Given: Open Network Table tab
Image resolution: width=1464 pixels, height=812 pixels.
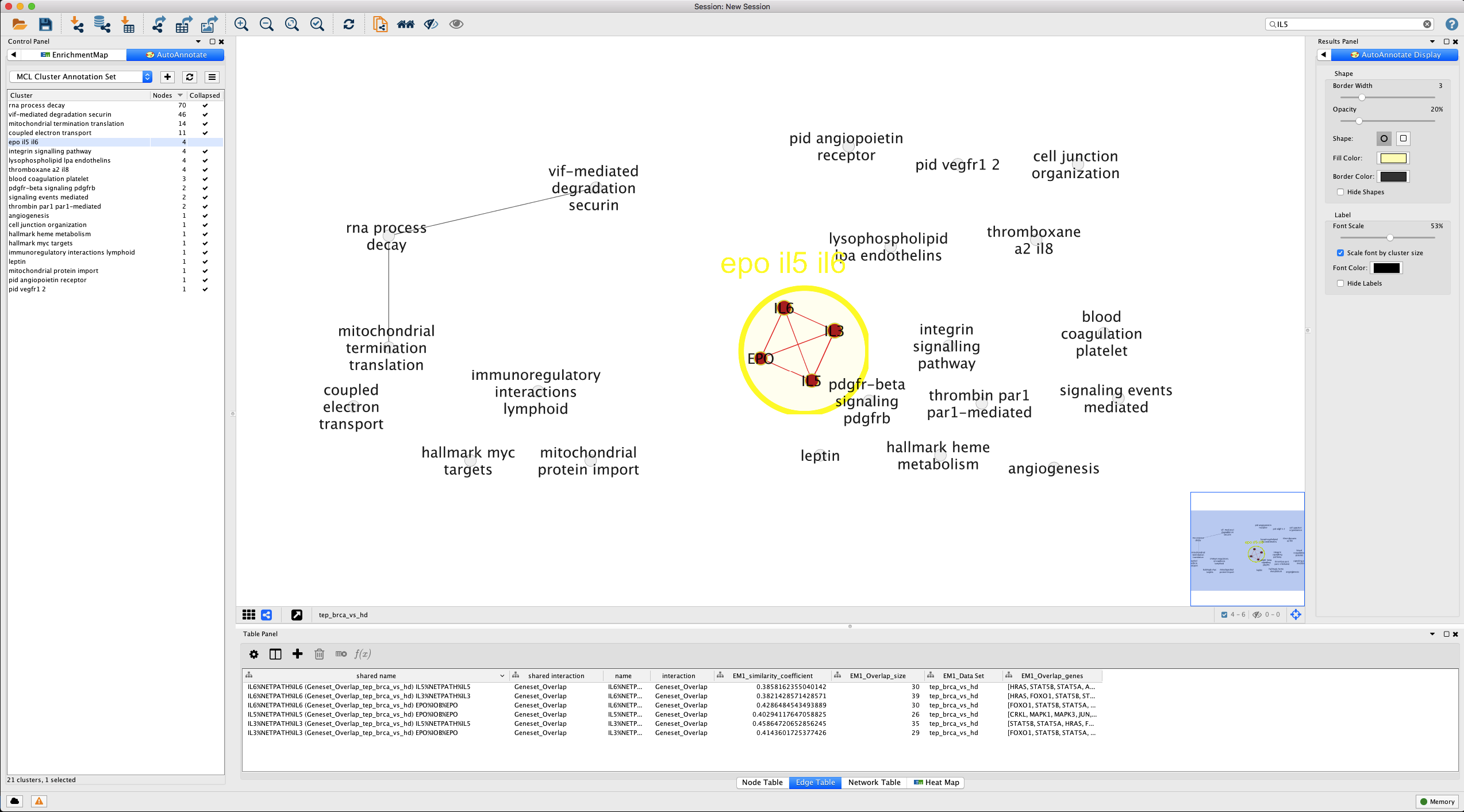Looking at the screenshot, I should tap(874, 782).
